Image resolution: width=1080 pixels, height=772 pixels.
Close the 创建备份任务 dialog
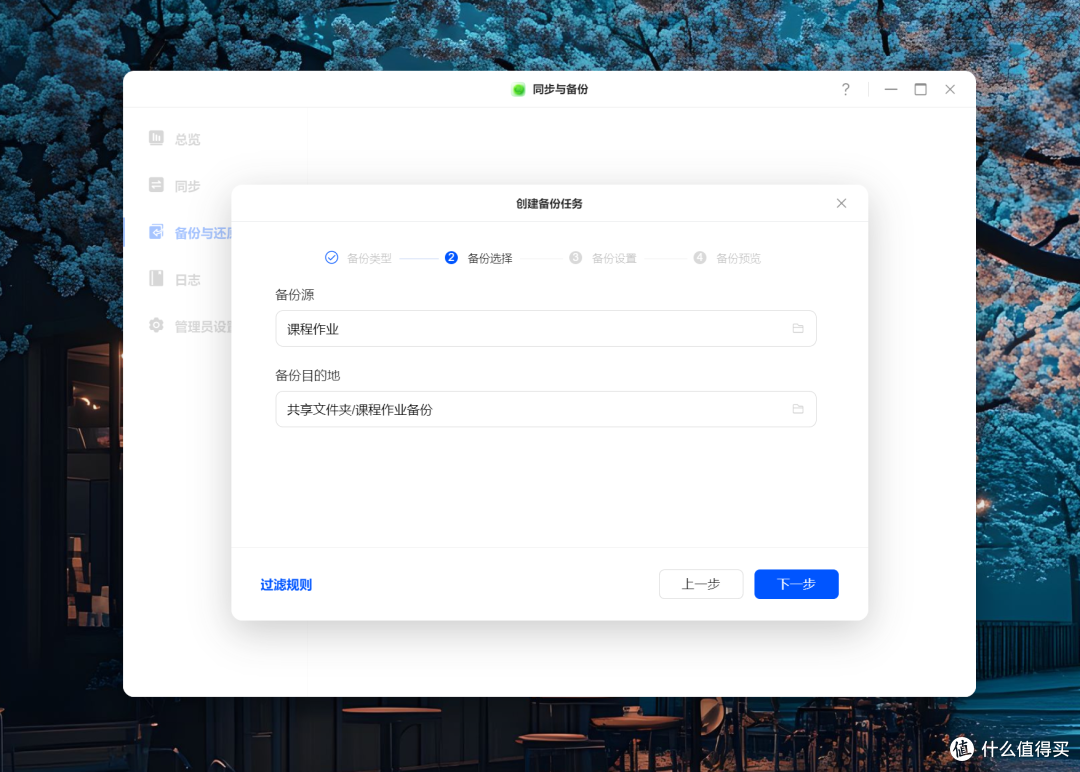point(841,203)
